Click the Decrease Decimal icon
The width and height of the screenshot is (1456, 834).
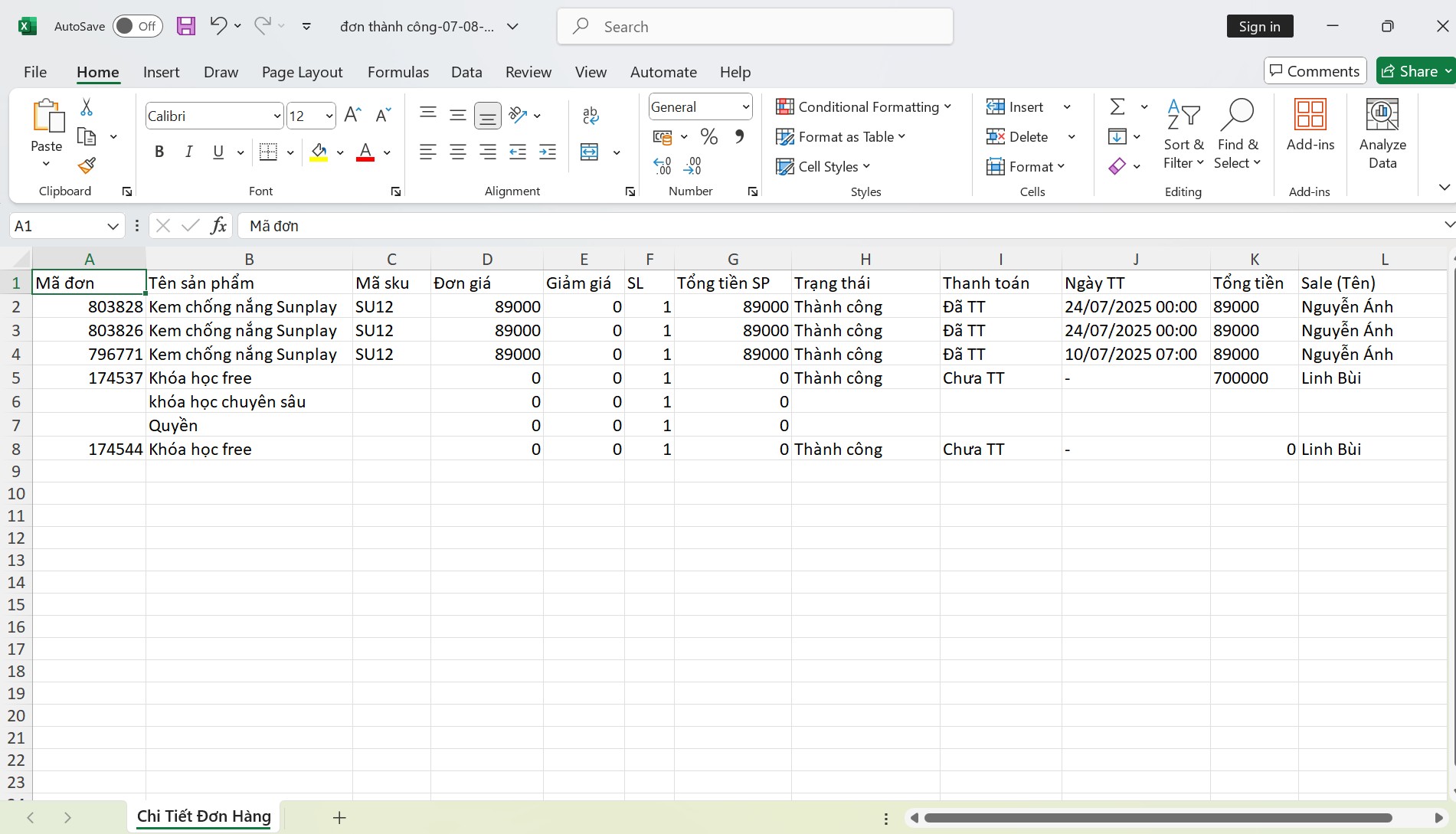[x=692, y=165]
